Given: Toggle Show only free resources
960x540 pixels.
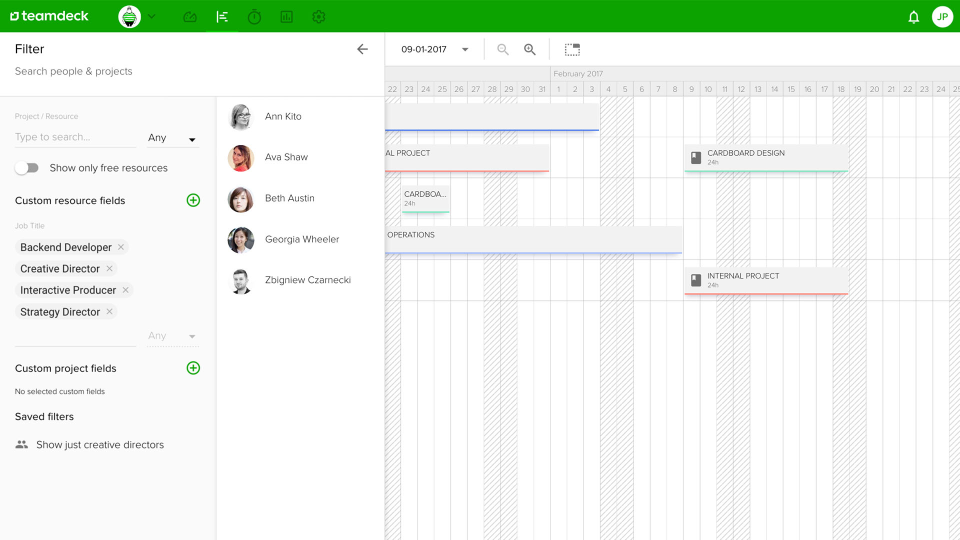Looking at the screenshot, I should (x=27, y=168).
